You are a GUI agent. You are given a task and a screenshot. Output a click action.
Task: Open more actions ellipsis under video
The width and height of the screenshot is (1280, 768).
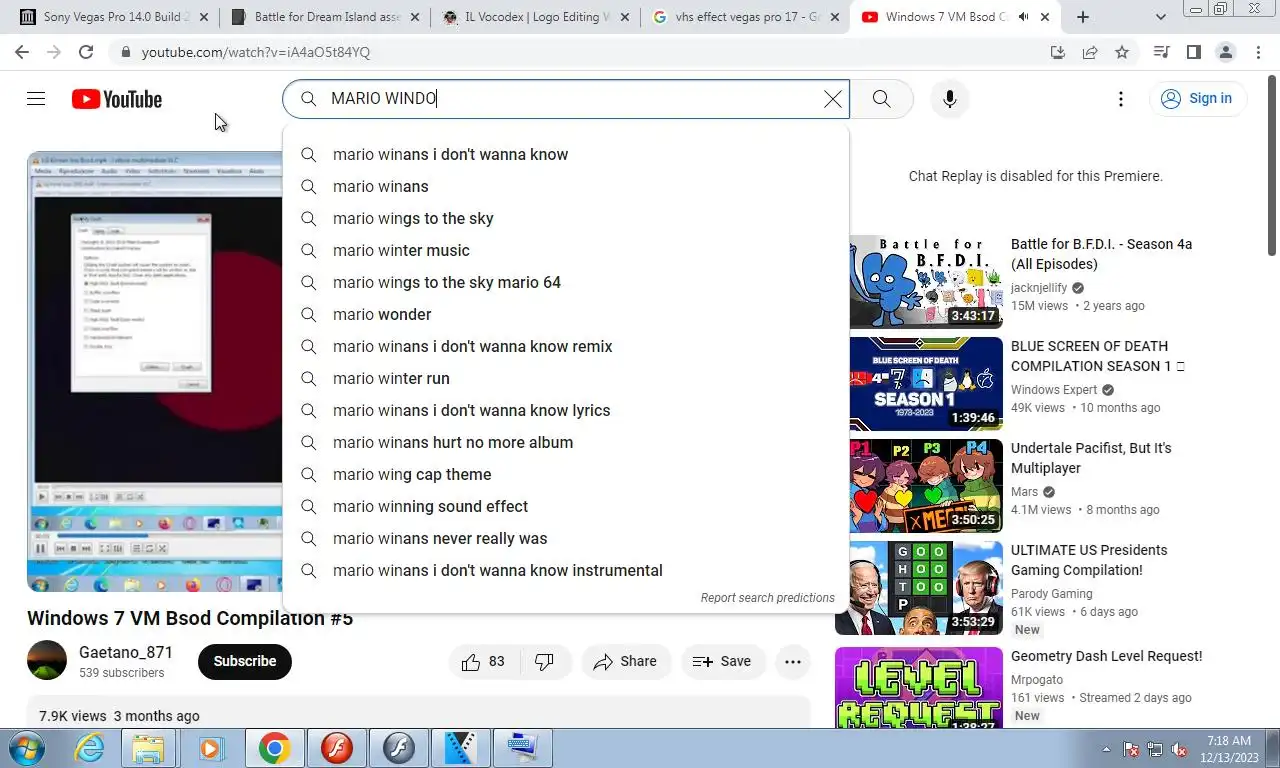(793, 661)
